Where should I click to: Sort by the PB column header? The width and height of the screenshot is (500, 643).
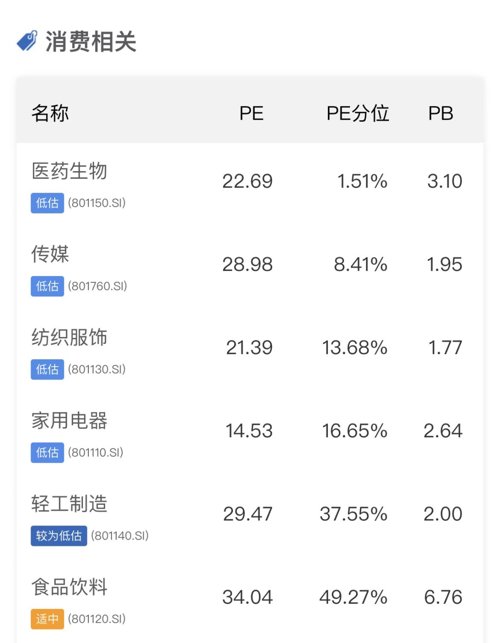point(441,113)
